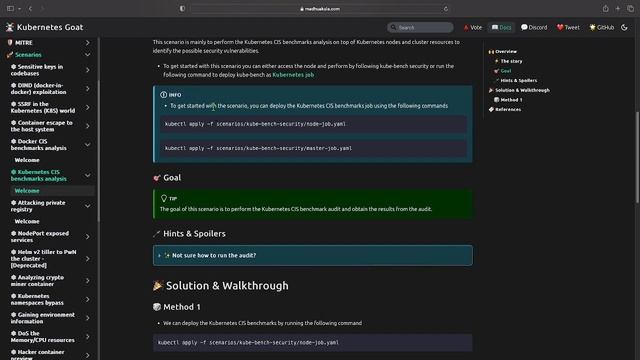This screenshot has width=640, height=360.
Task: Expand Analyzing crypto miner container chevron
Action: coord(87,281)
